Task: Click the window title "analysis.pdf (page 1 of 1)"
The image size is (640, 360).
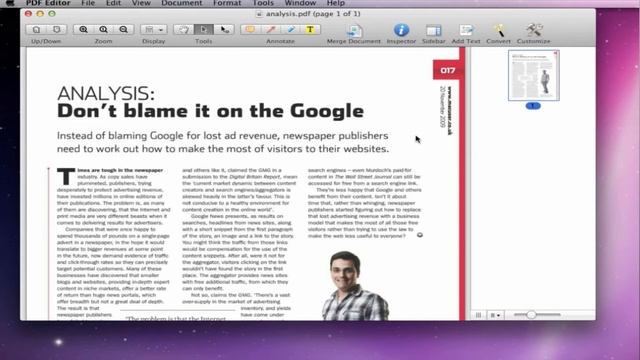Action: pyautogui.click(x=313, y=14)
